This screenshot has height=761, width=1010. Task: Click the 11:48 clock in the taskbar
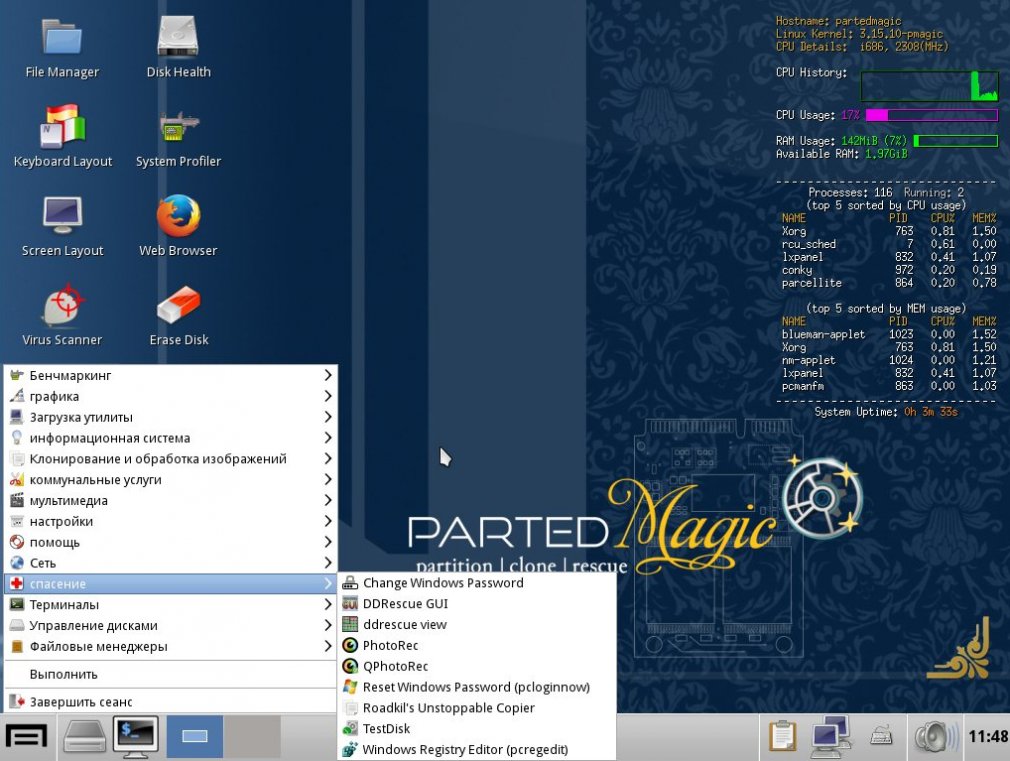[988, 736]
